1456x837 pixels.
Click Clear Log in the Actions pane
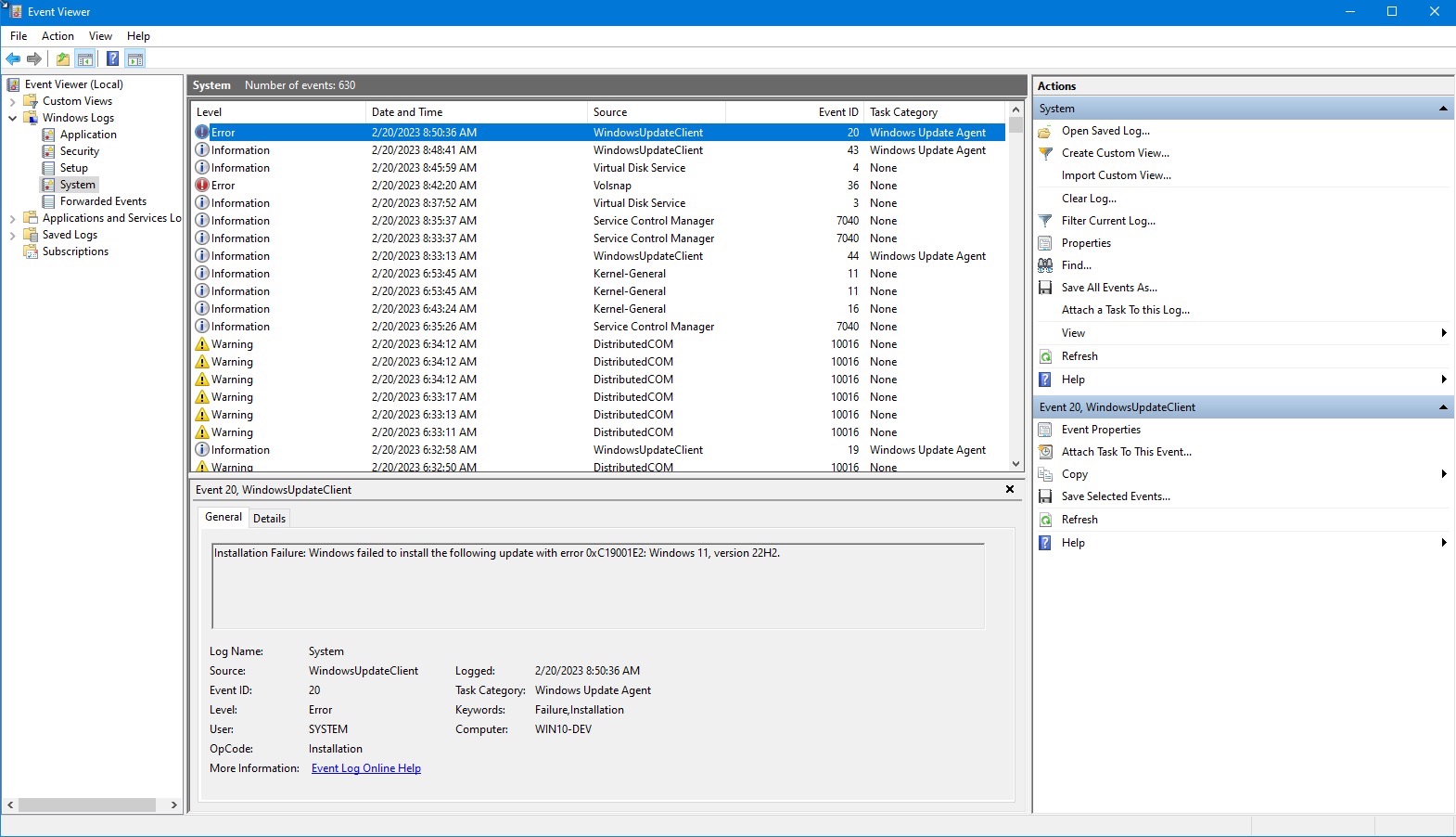[1089, 199]
